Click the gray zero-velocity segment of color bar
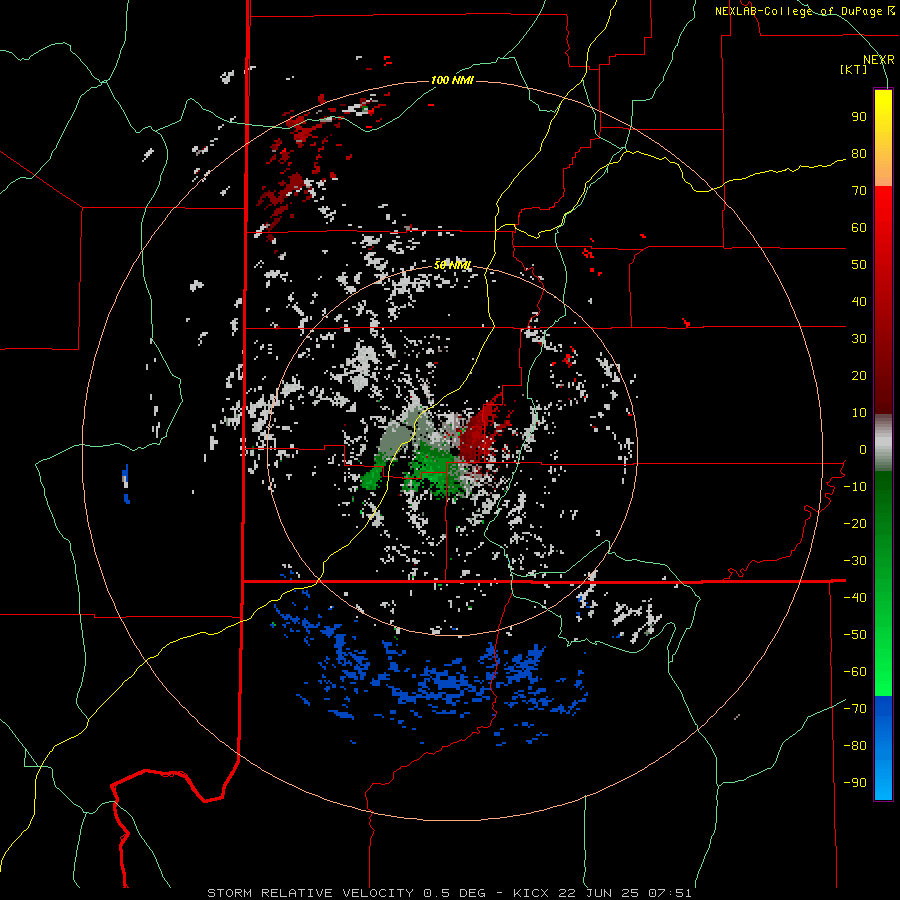This screenshot has height=900, width=900. point(883,443)
